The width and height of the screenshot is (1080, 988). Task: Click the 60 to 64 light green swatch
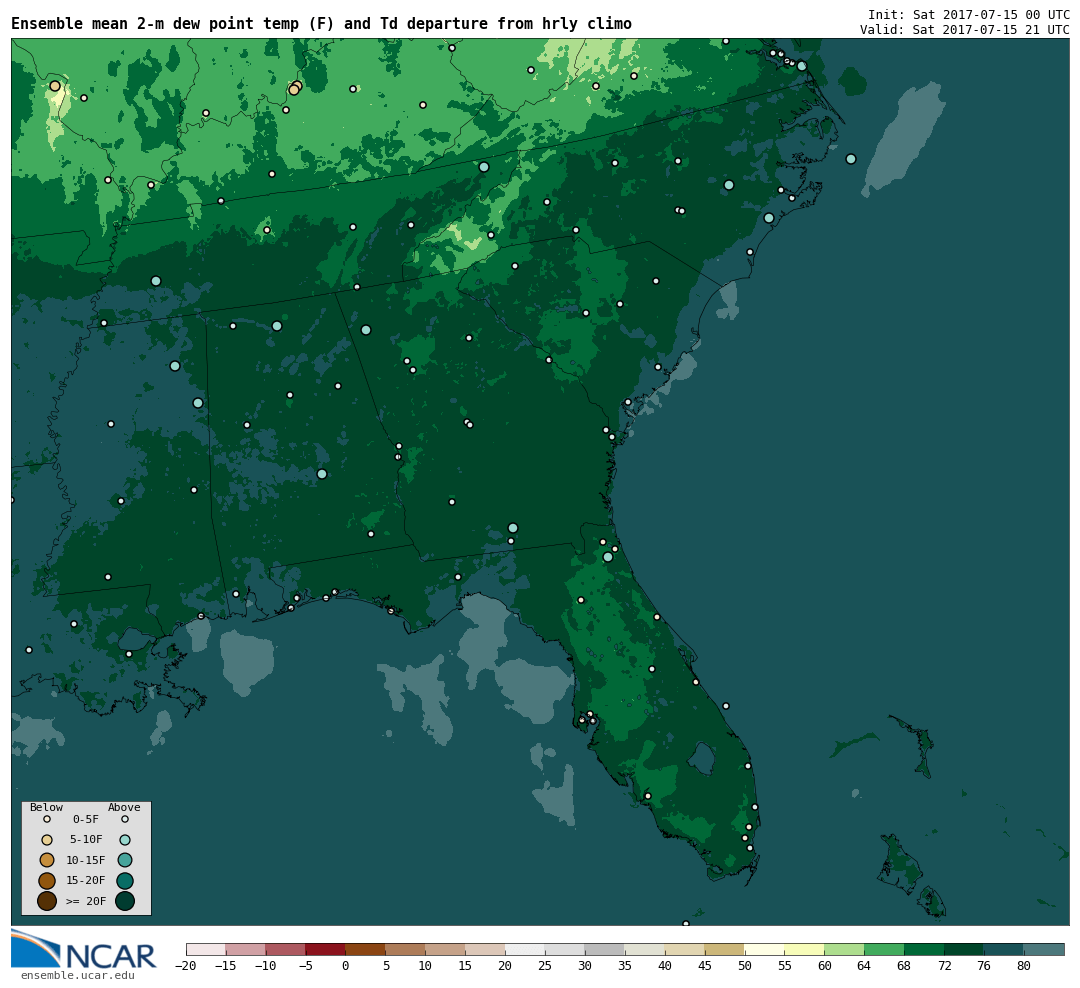(845, 949)
